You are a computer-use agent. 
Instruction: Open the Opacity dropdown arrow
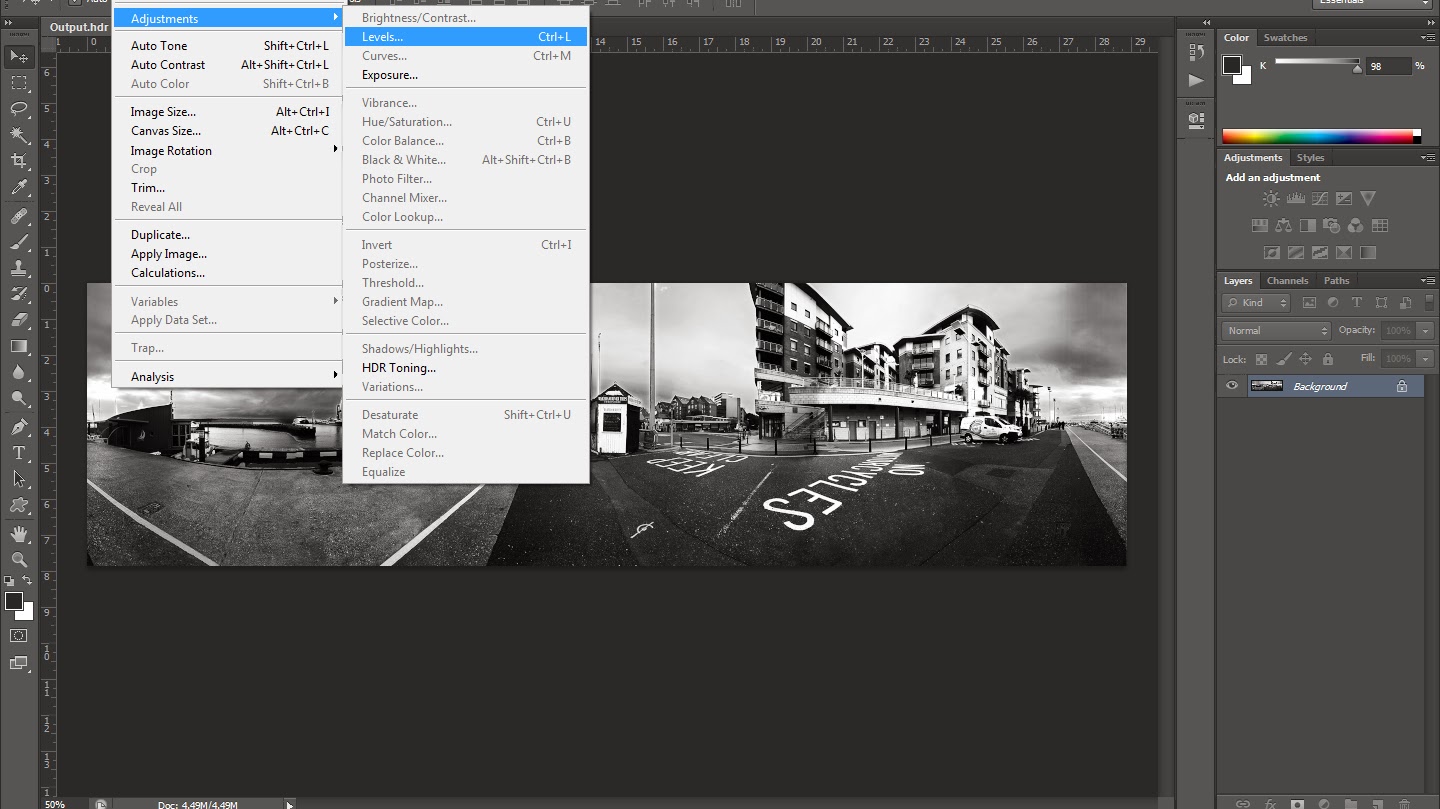tap(1425, 331)
